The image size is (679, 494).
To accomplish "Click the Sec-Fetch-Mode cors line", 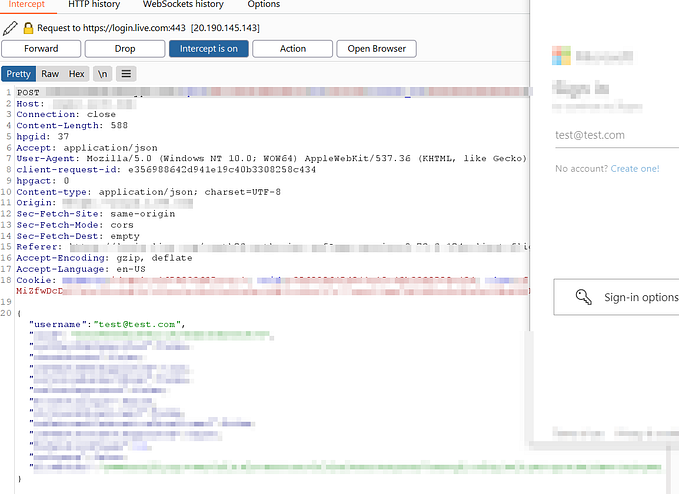I will 75,225.
